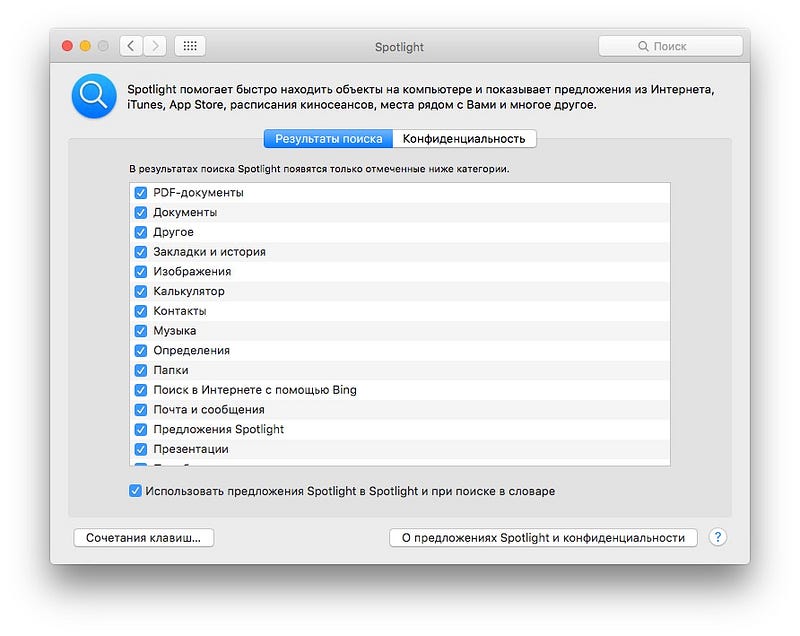
Task: Disable the Другое category checkbox
Action: tap(141, 232)
